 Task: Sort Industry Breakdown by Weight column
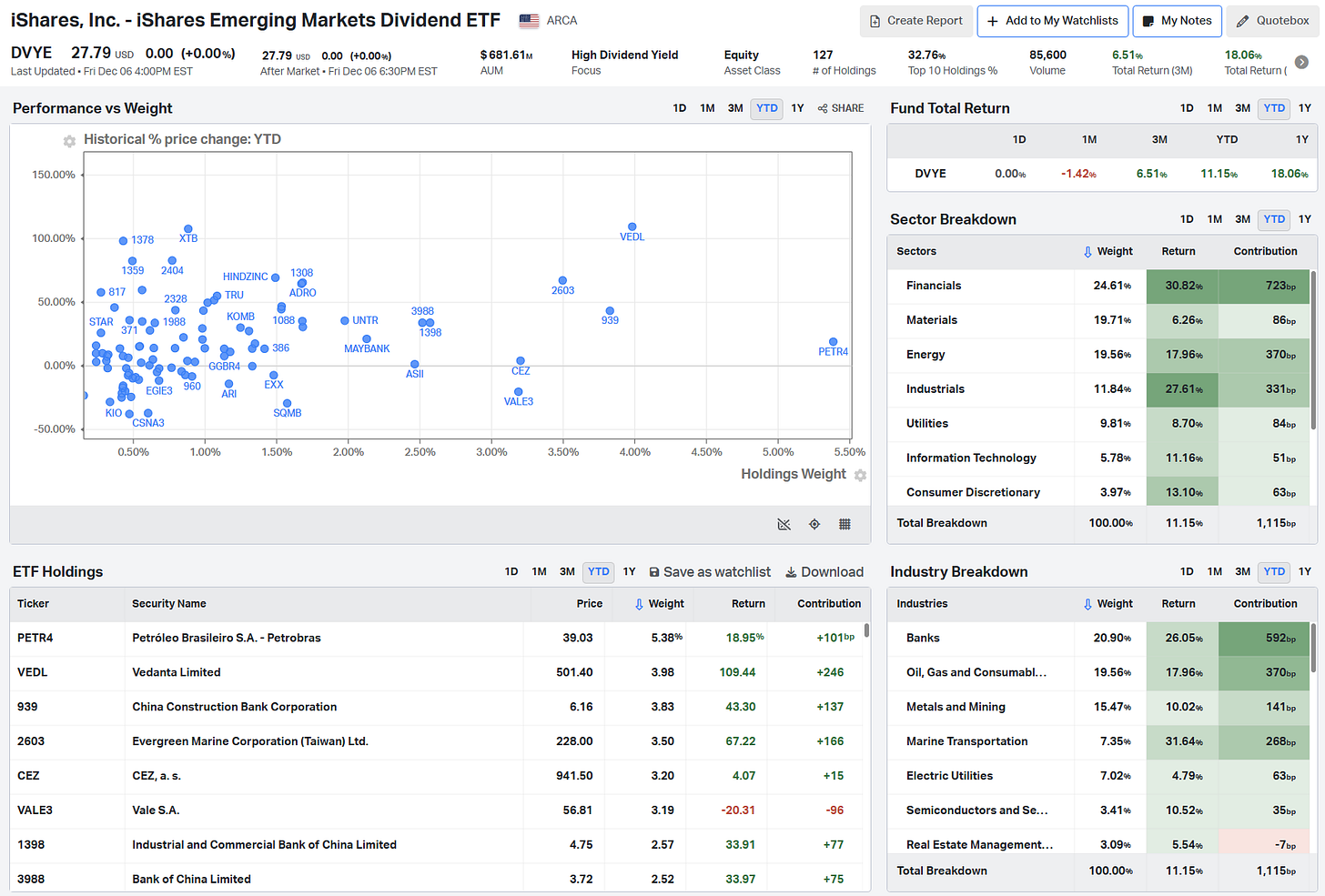pos(1108,604)
